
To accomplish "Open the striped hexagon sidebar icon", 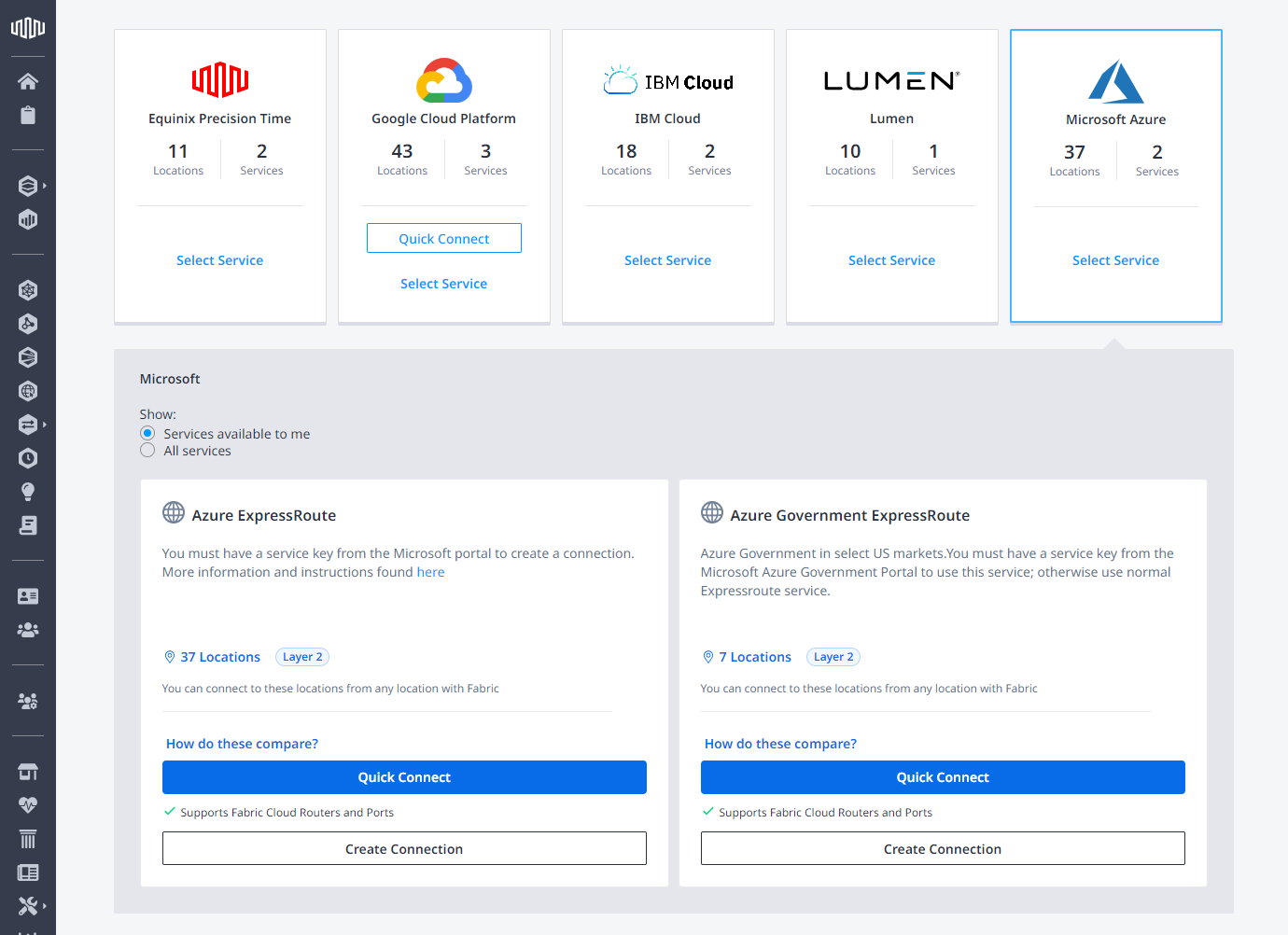I will (x=28, y=357).
